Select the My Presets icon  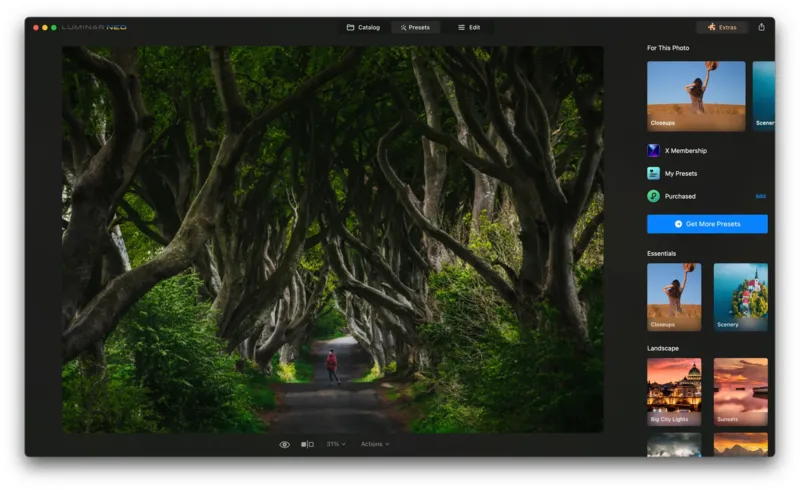[x=653, y=173]
